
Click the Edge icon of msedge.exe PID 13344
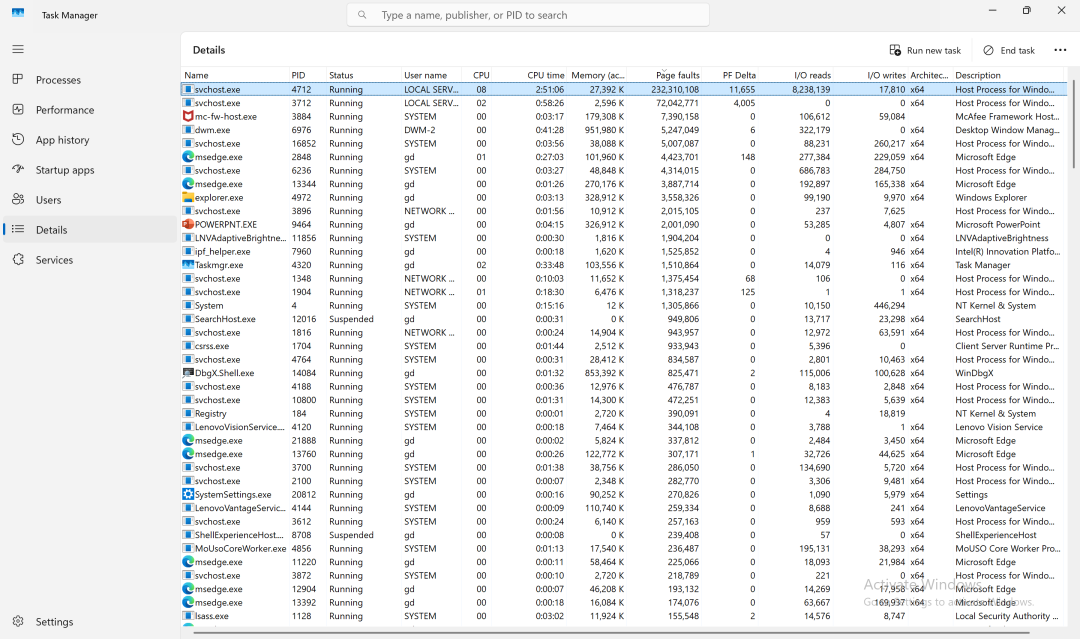tap(188, 184)
